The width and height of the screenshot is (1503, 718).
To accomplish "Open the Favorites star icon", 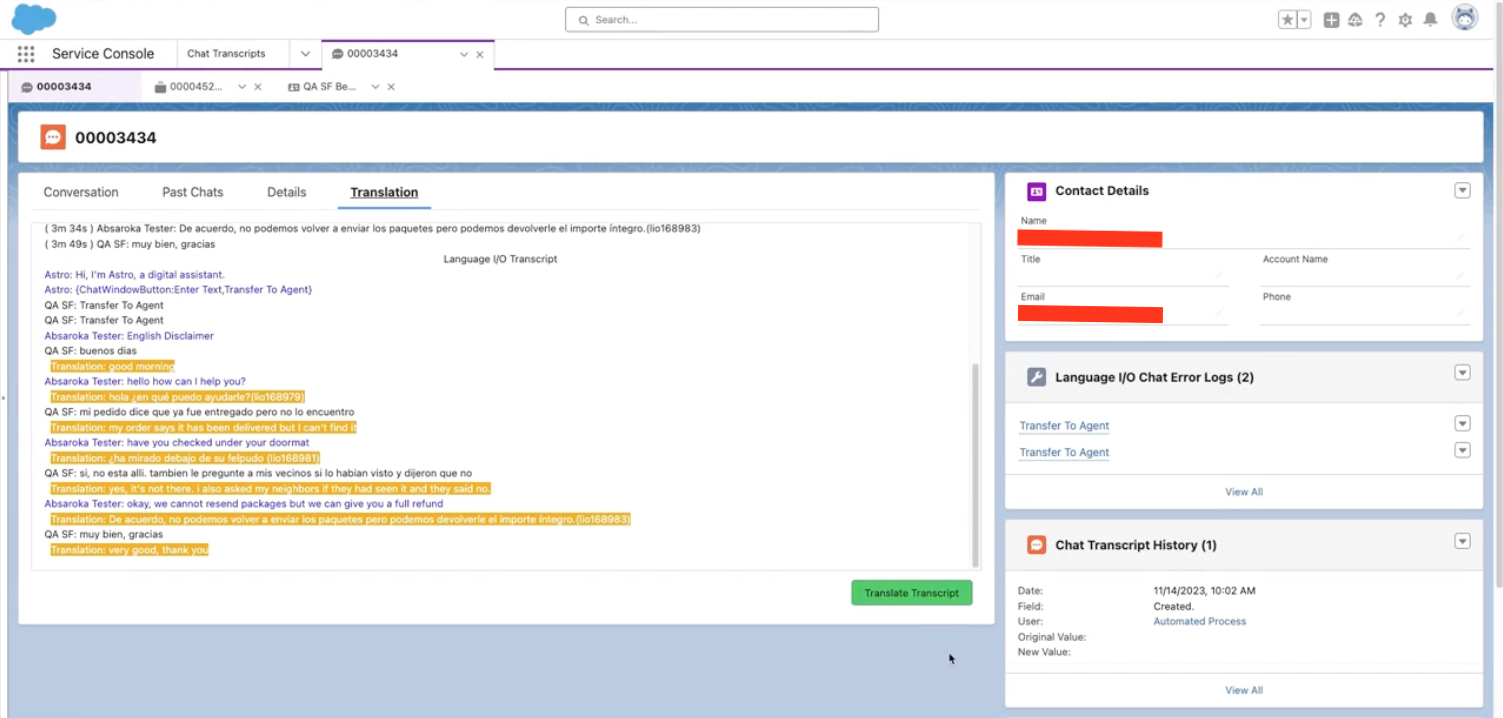I will click(1287, 20).
